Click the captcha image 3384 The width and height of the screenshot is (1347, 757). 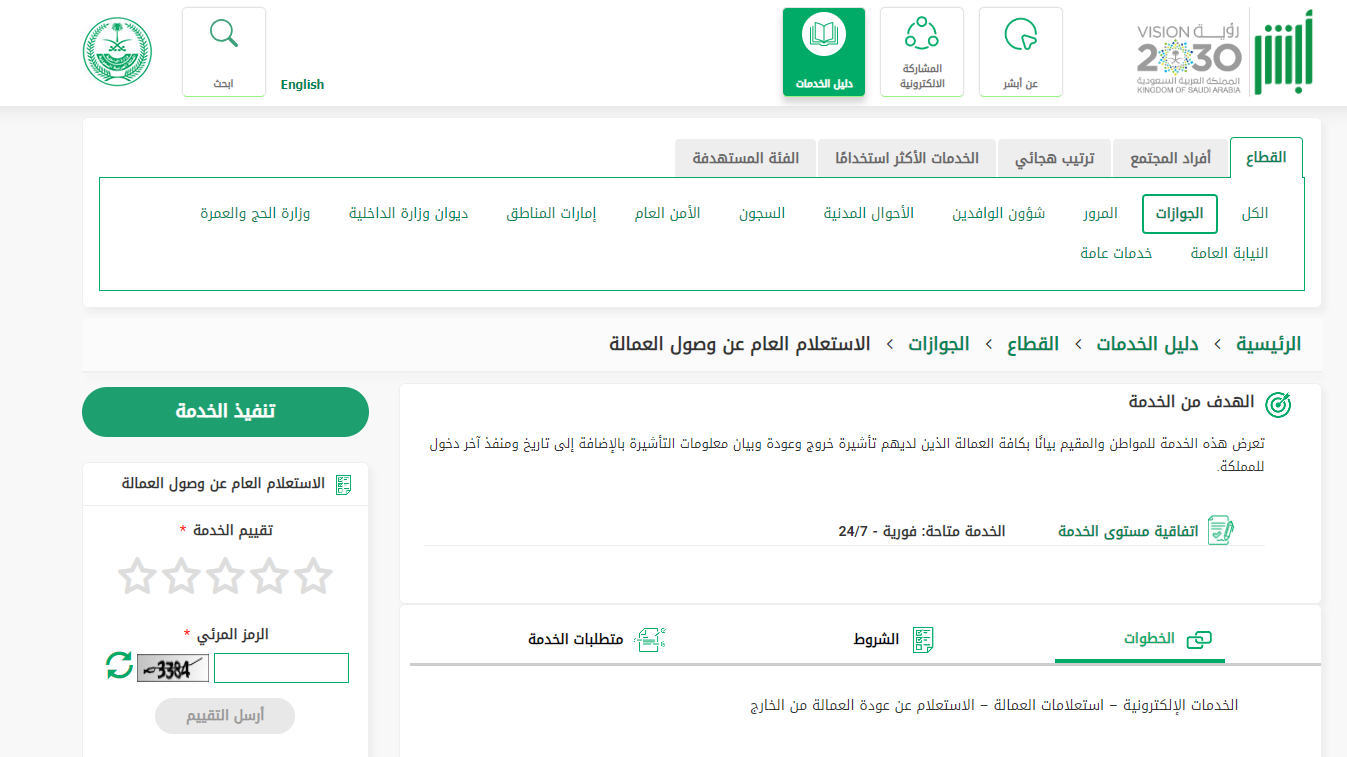(x=173, y=668)
